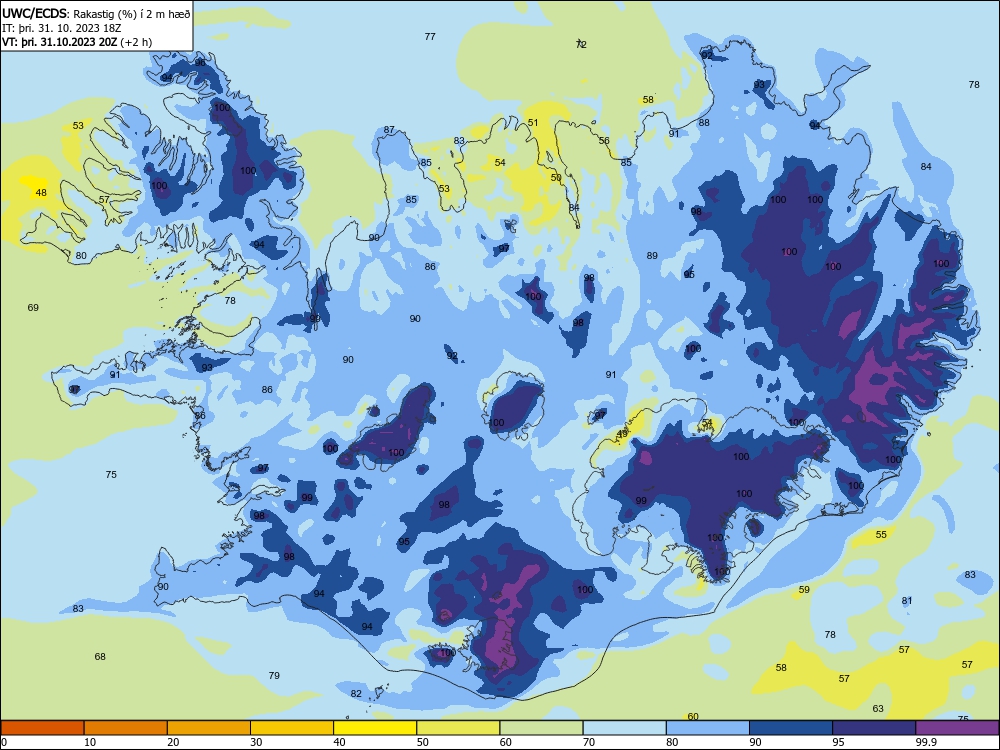This screenshot has height=750, width=1000.
Task: Click the pale yellow 50–60 legend swatch
Action: (x=458, y=728)
